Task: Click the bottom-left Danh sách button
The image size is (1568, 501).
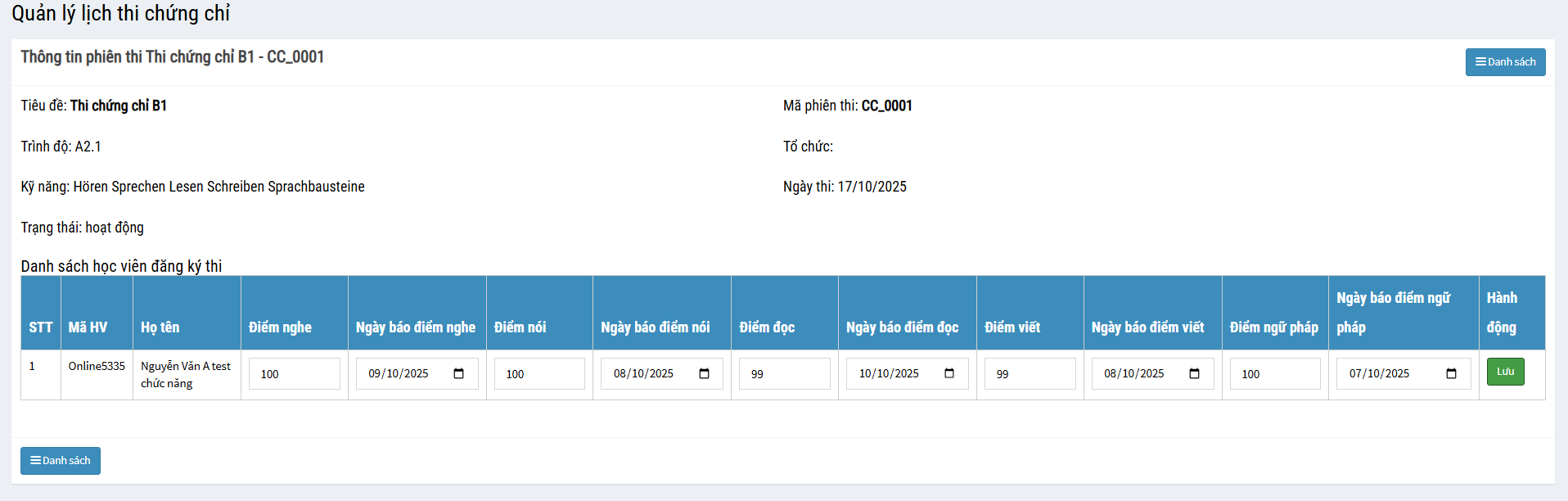Action: coord(61,461)
